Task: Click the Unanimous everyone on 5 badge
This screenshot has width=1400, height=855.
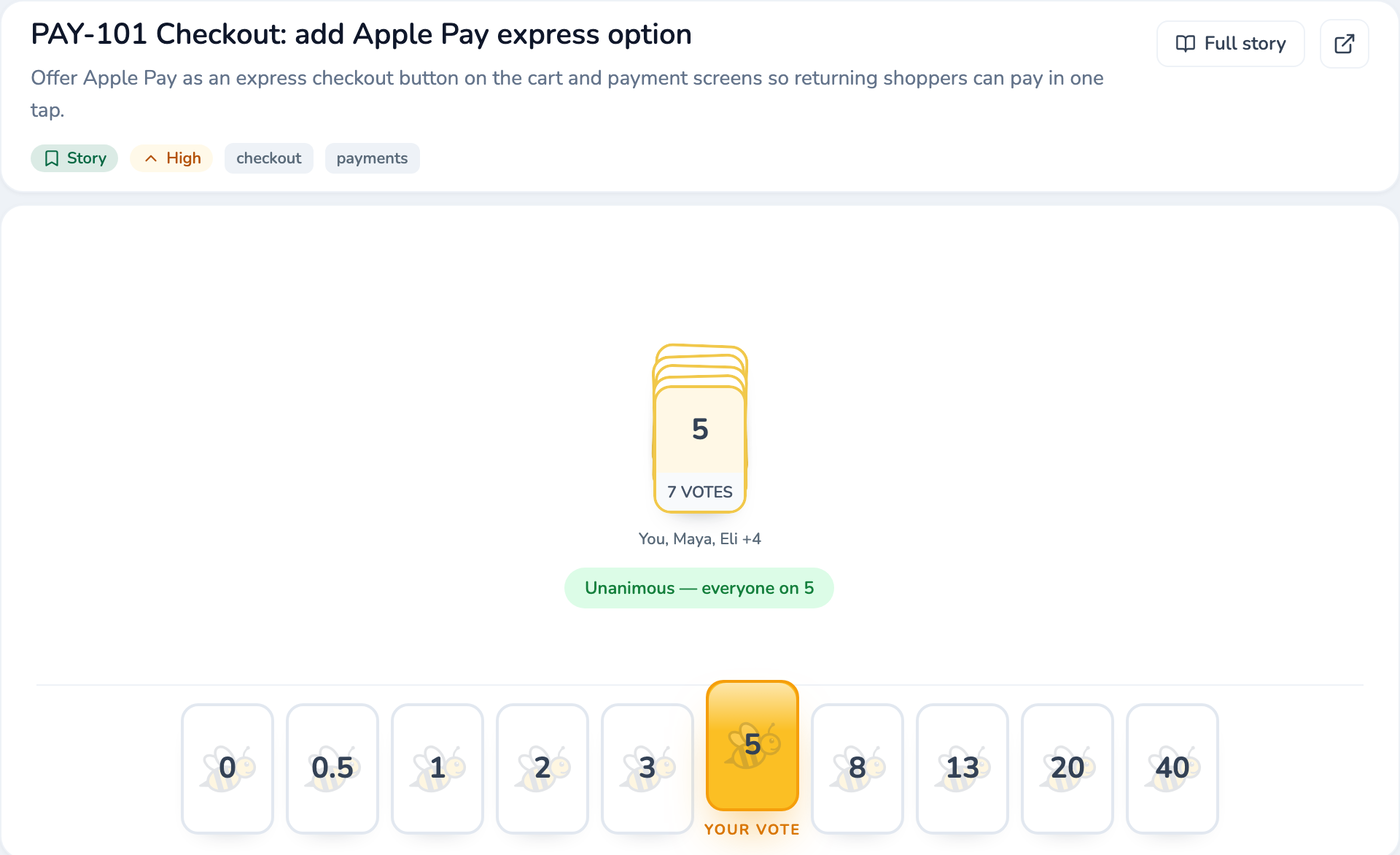Action: 699,588
